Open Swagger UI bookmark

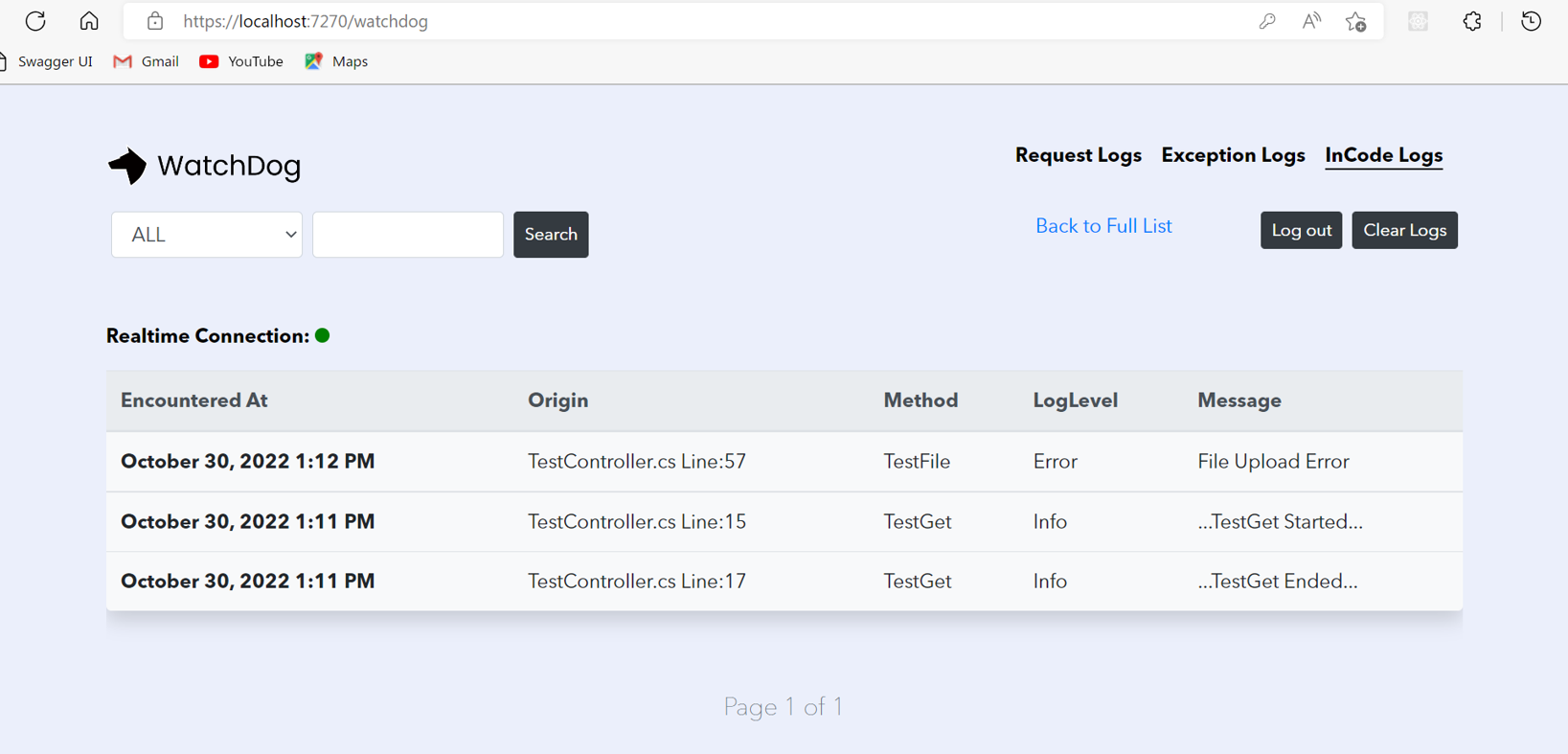(48, 61)
